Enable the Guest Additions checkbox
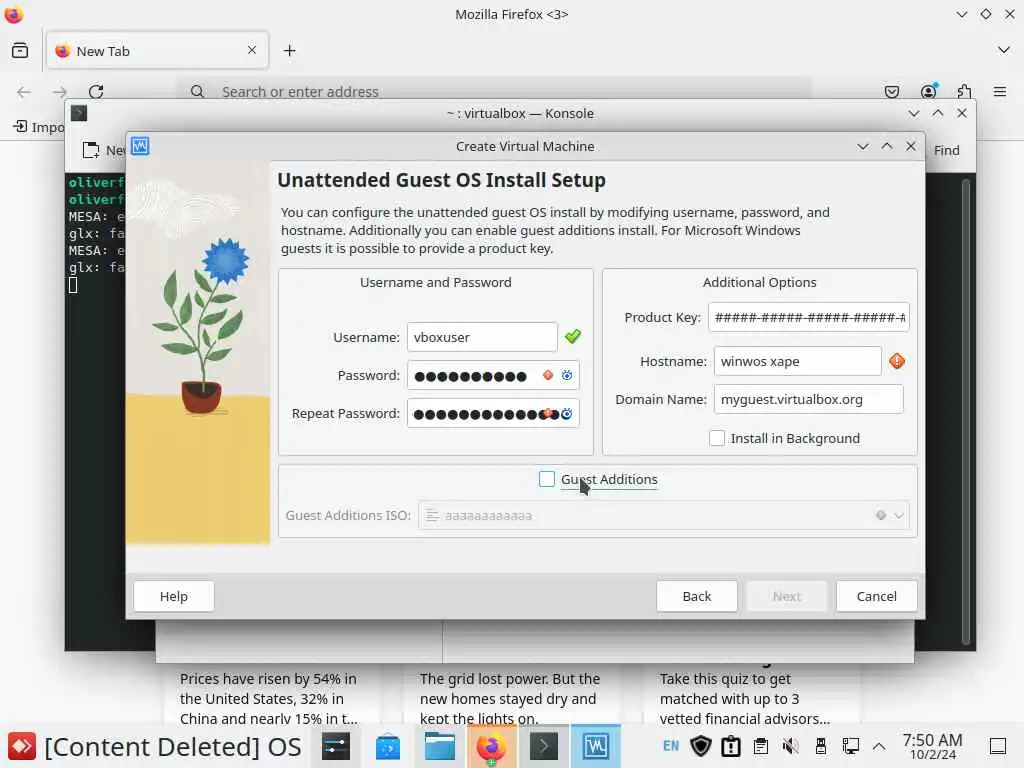The image size is (1024, 768). click(547, 479)
